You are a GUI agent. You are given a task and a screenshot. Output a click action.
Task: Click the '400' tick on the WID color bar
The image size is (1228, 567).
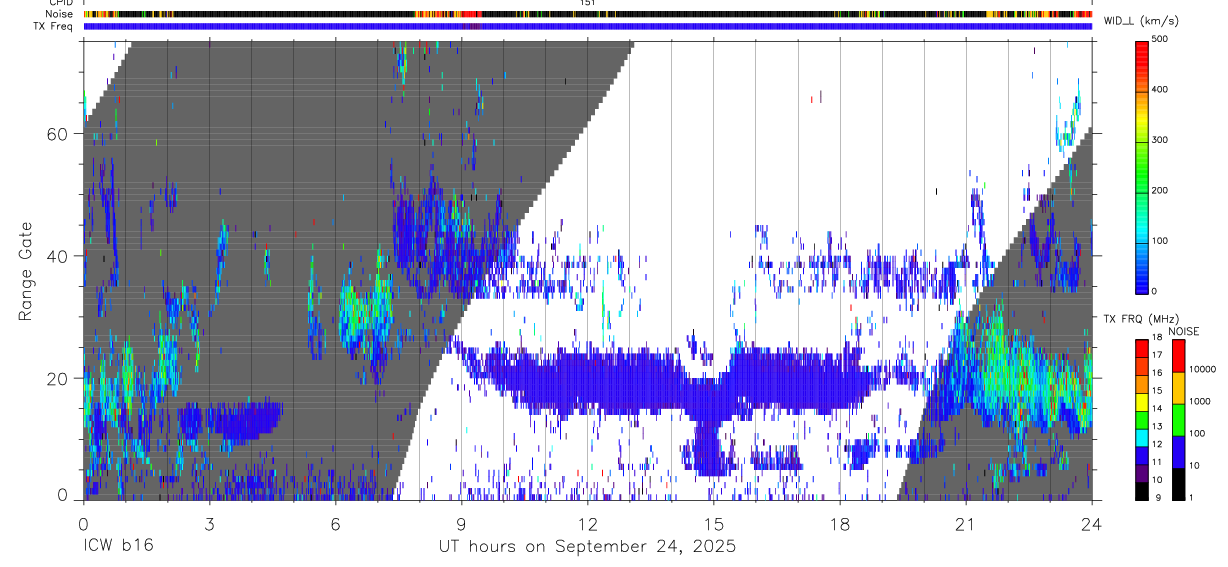pyautogui.click(x=1160, y=89)
